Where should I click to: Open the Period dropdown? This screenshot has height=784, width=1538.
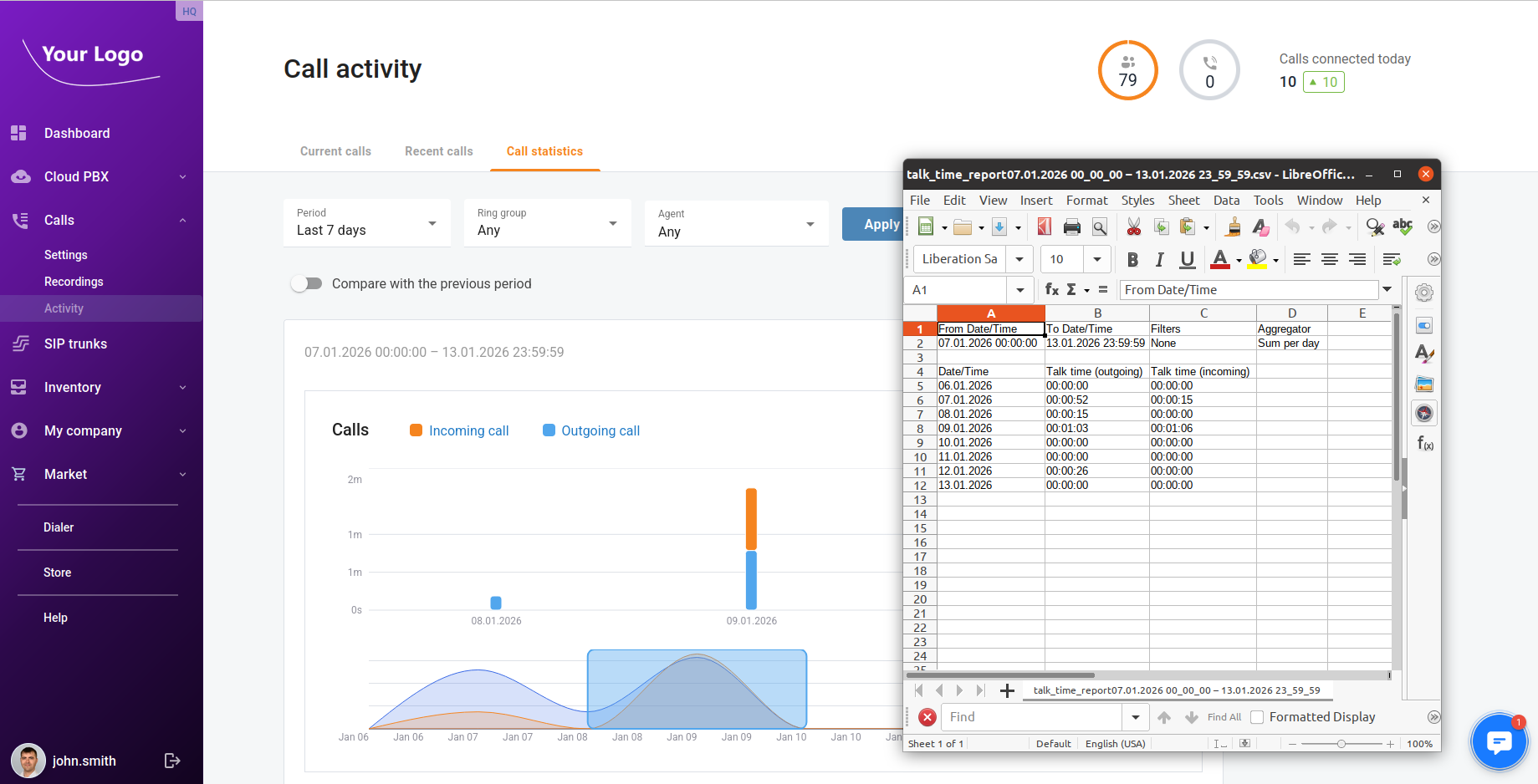click(x=366, y=223)
